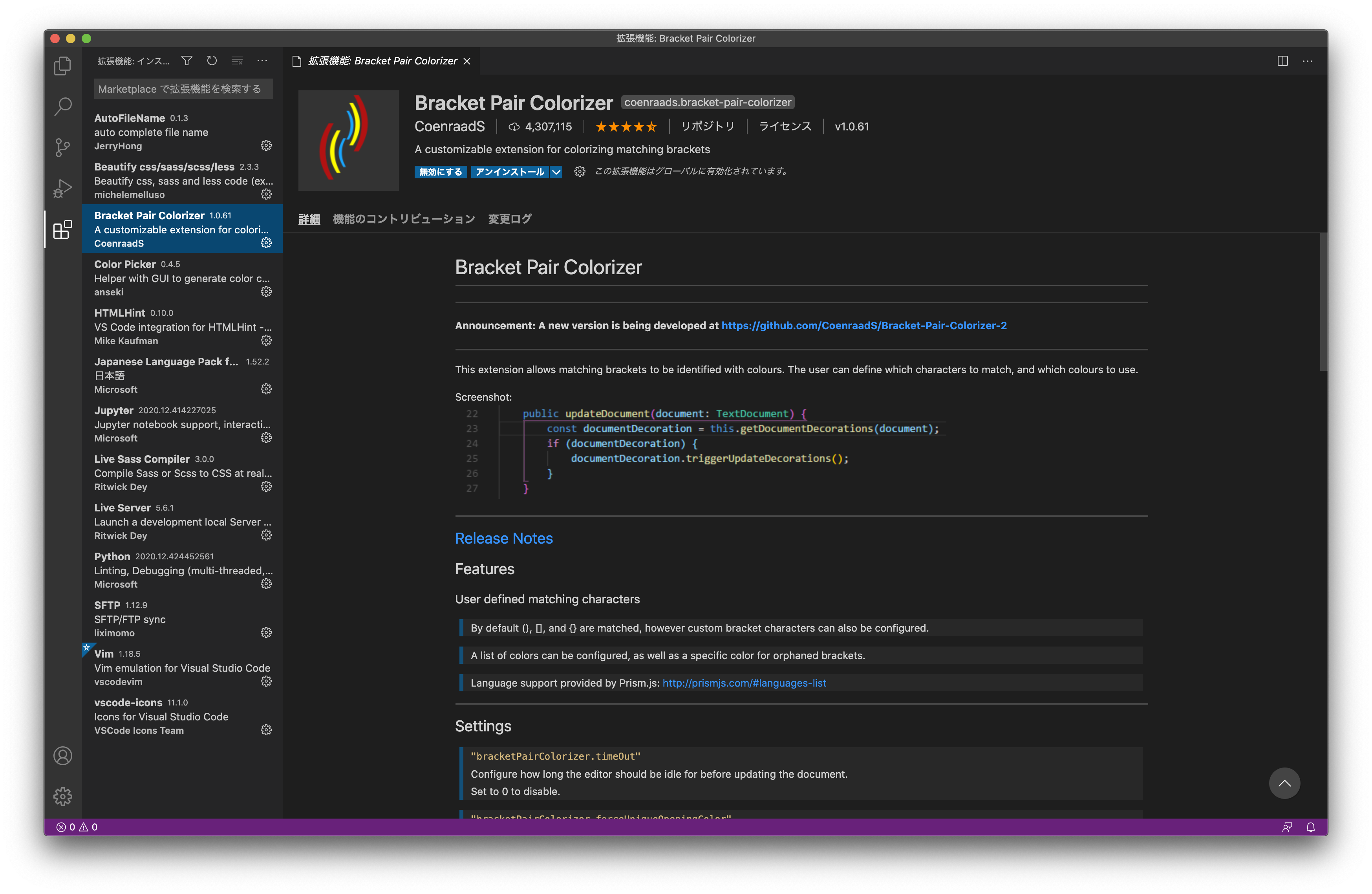Select HTMLHint in the extensions list
Viewport: 1372px width, 894px height.
pos(182,326)
